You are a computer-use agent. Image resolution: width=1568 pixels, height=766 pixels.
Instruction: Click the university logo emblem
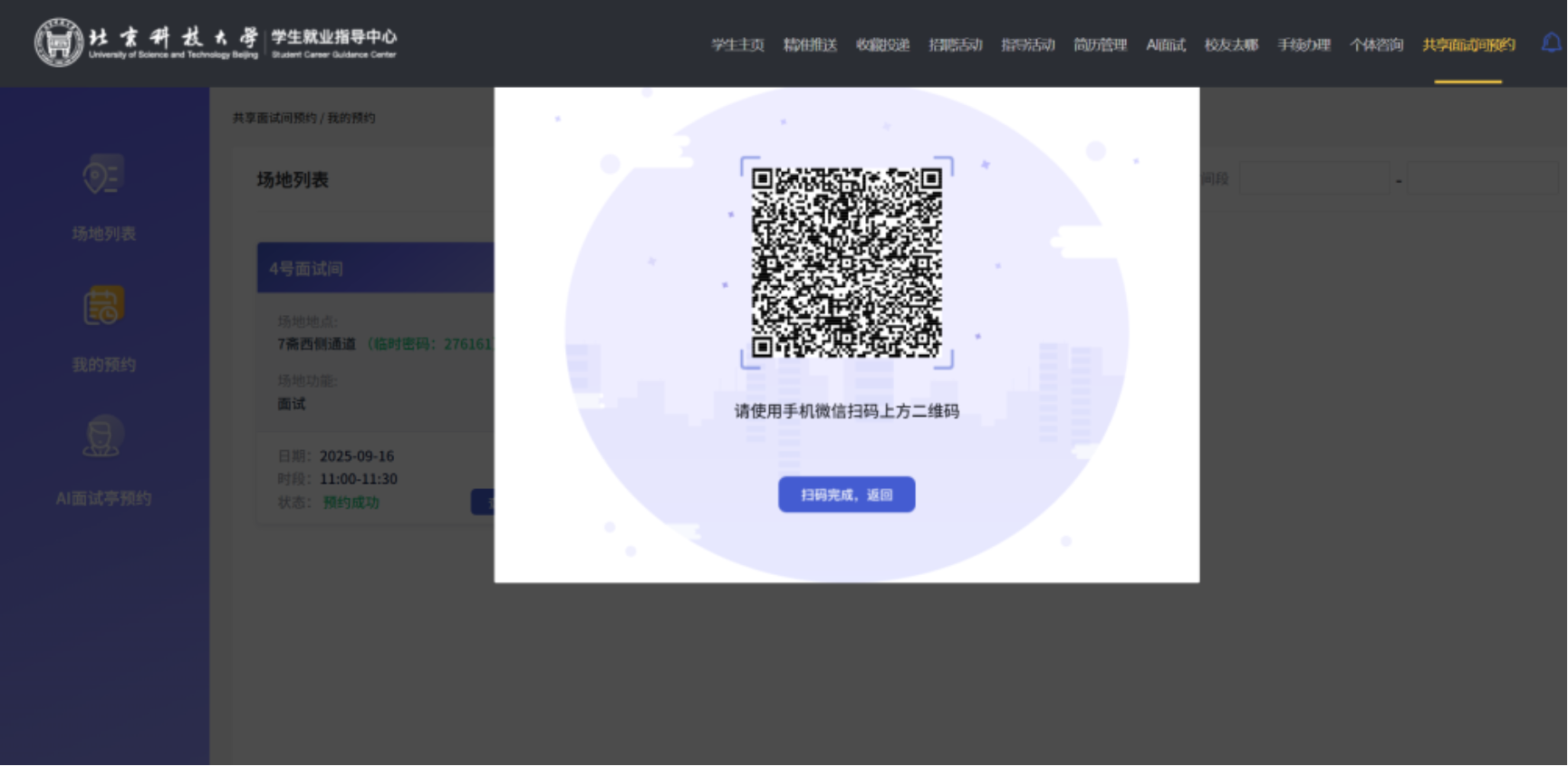tap(59, 43)
